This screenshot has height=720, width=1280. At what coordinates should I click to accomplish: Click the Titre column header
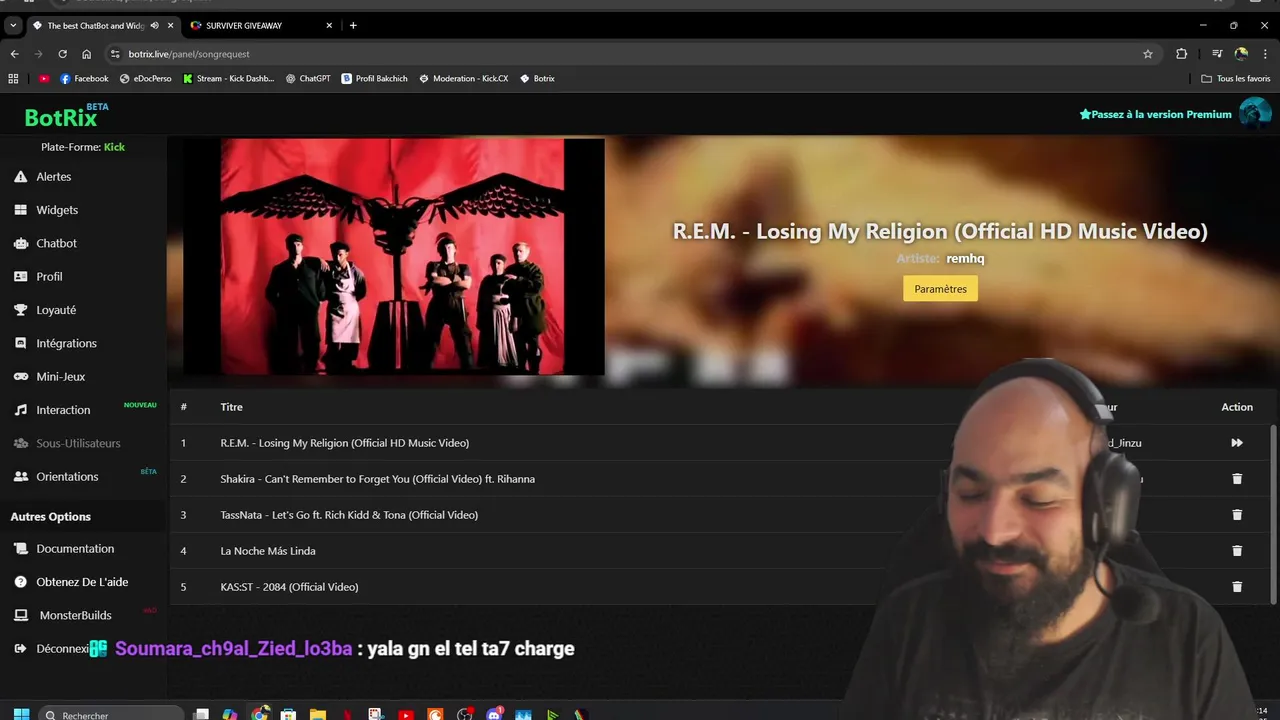click(x=231, y=407)
